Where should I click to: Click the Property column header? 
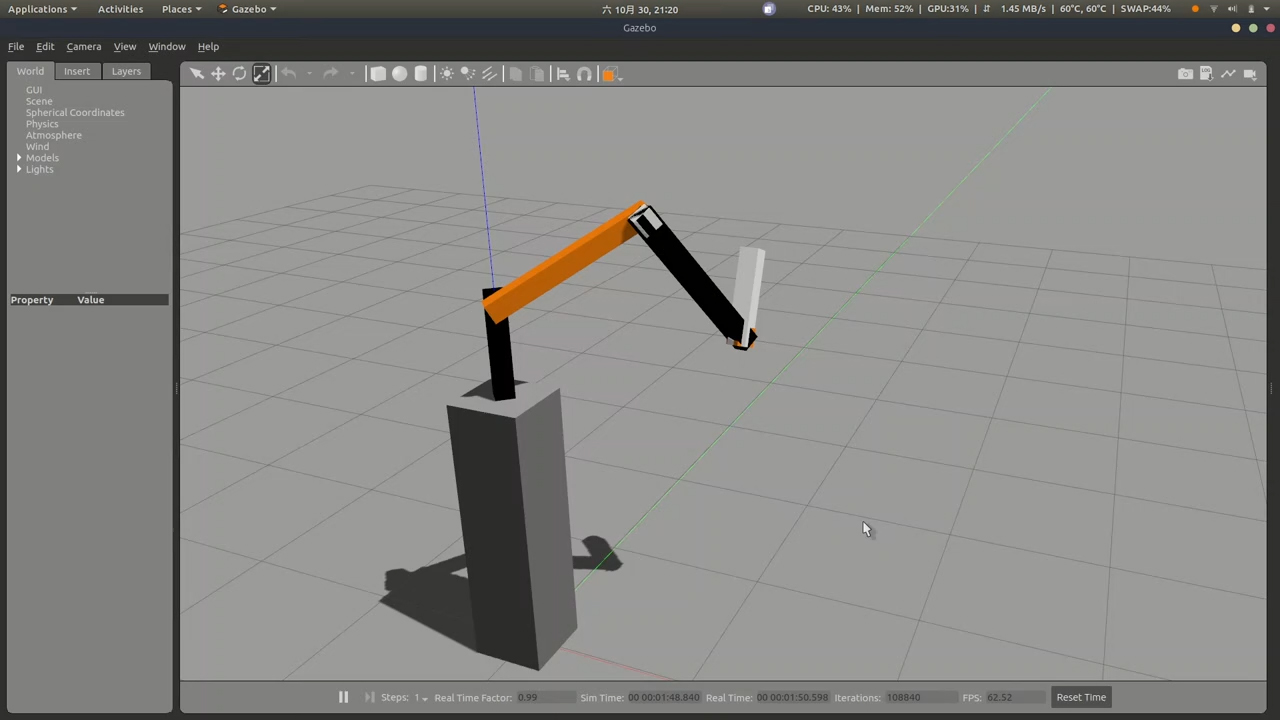point(32,300)
